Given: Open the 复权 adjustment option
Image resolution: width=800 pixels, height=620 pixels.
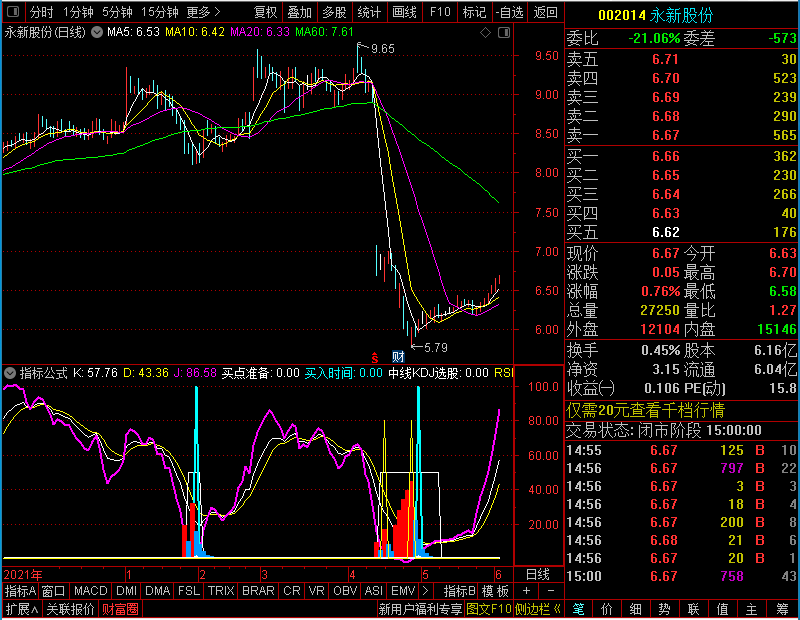Looking at the screenshot, I should pyautogui.click(x=265, y=12).
